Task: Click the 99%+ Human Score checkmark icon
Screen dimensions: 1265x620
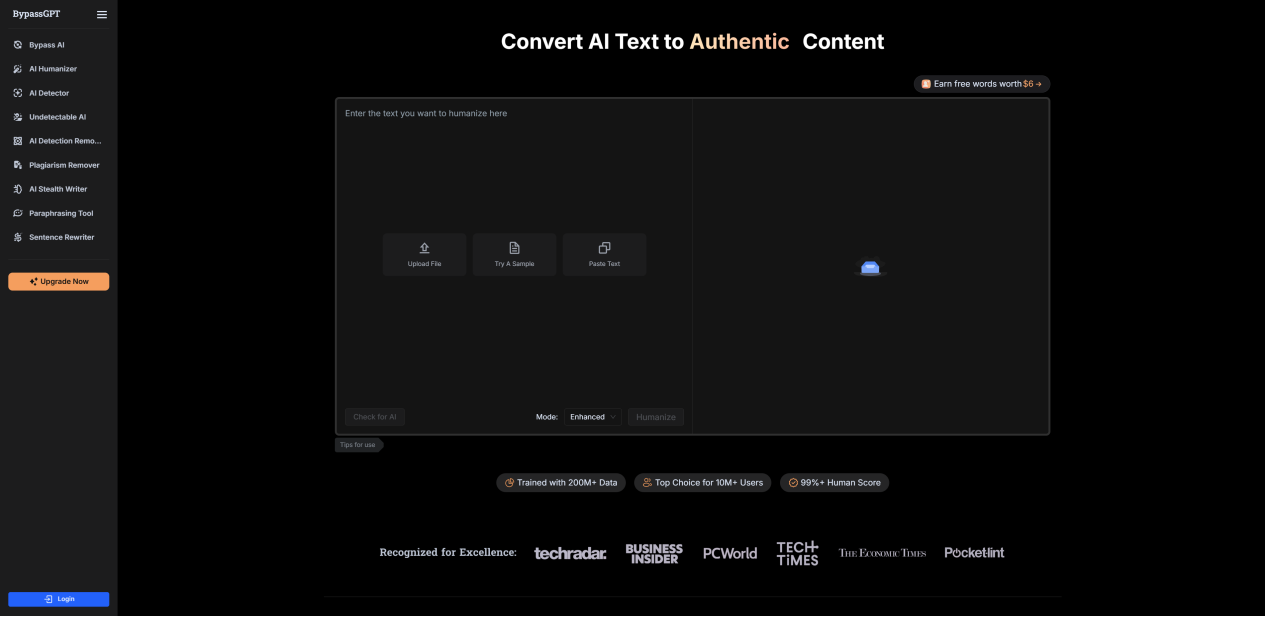Action: [x=793, y=482]
